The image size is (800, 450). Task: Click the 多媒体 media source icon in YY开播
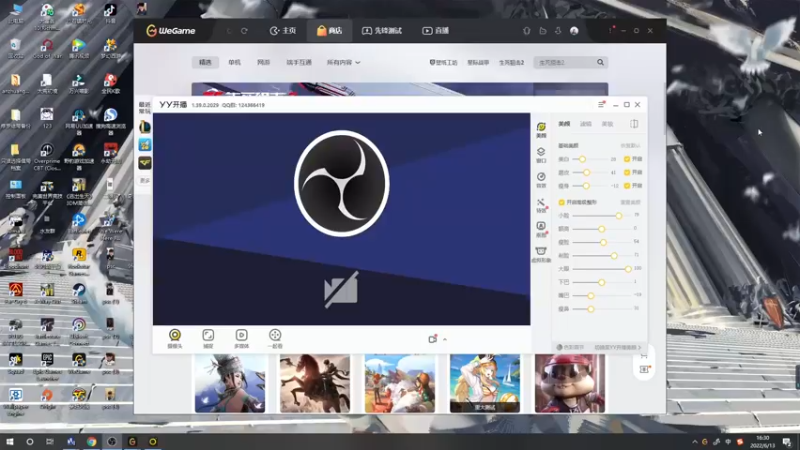(x=241, y=338)
